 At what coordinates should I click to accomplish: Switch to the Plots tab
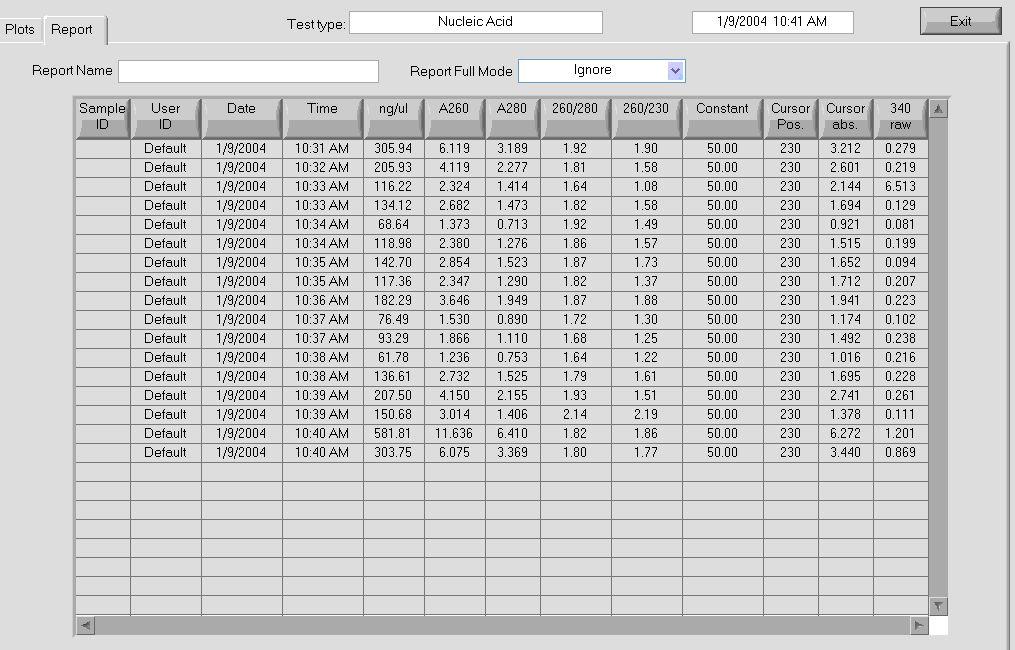pyautogui.click(x=20, y=30)
